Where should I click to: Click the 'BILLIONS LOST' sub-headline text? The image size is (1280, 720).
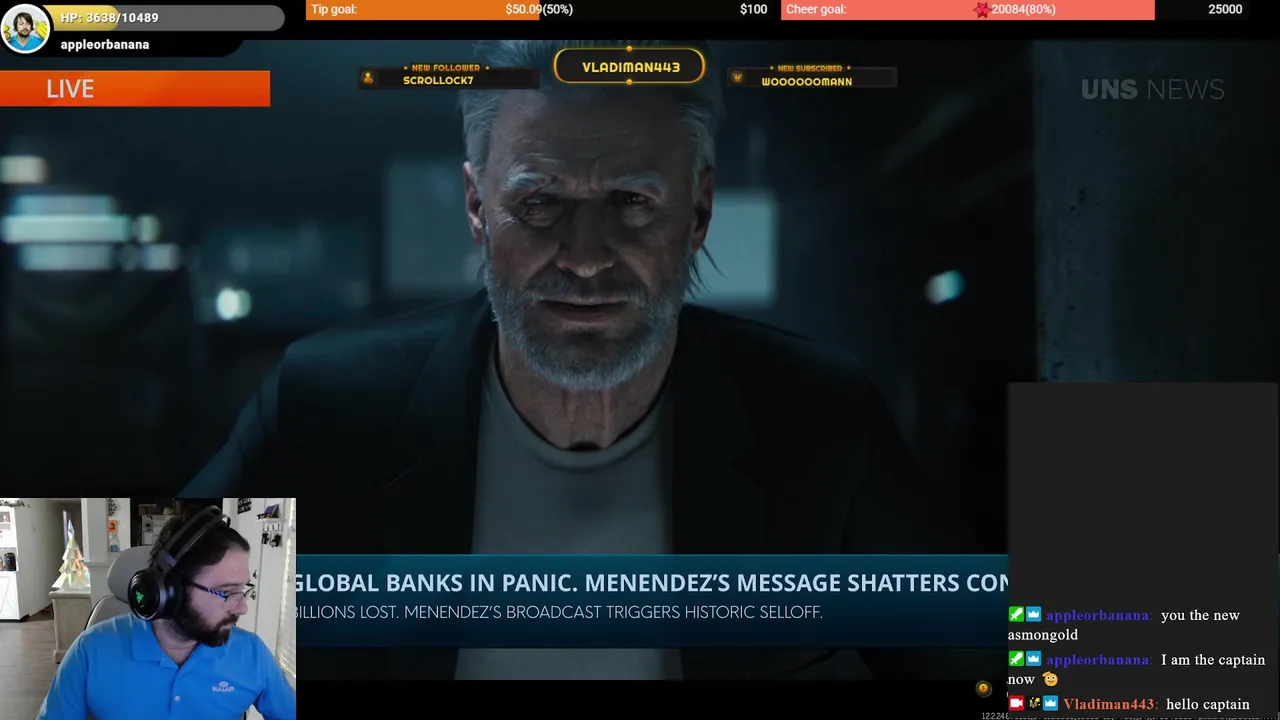558,612
